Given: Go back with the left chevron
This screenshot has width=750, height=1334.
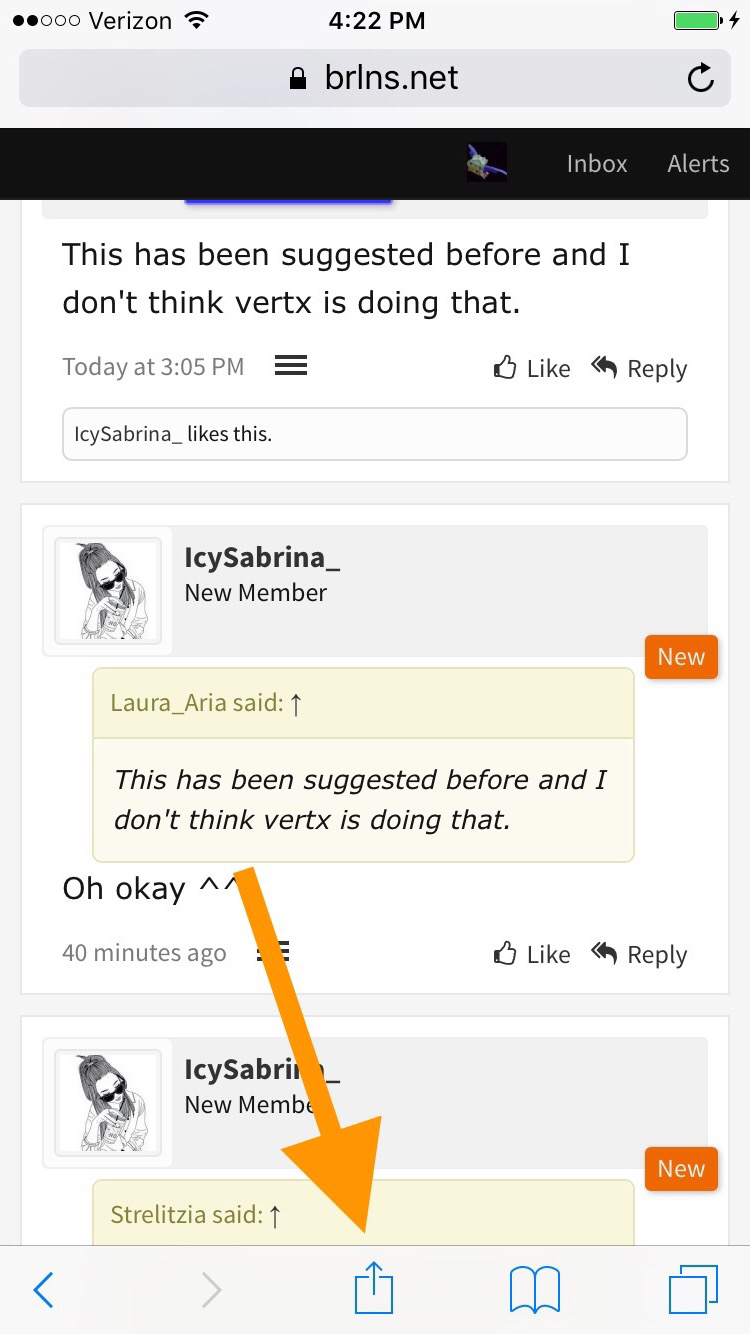Looking at the screenshot, I should 43,1290.
